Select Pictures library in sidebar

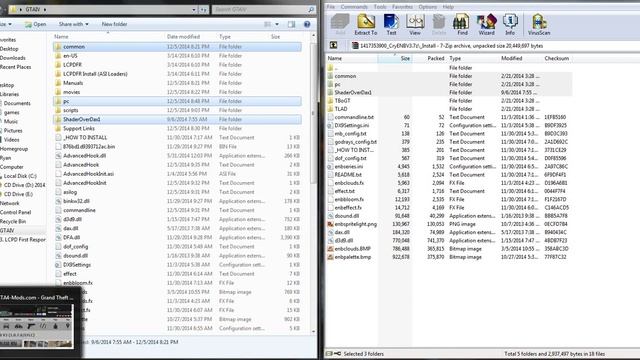click(13, 131)
